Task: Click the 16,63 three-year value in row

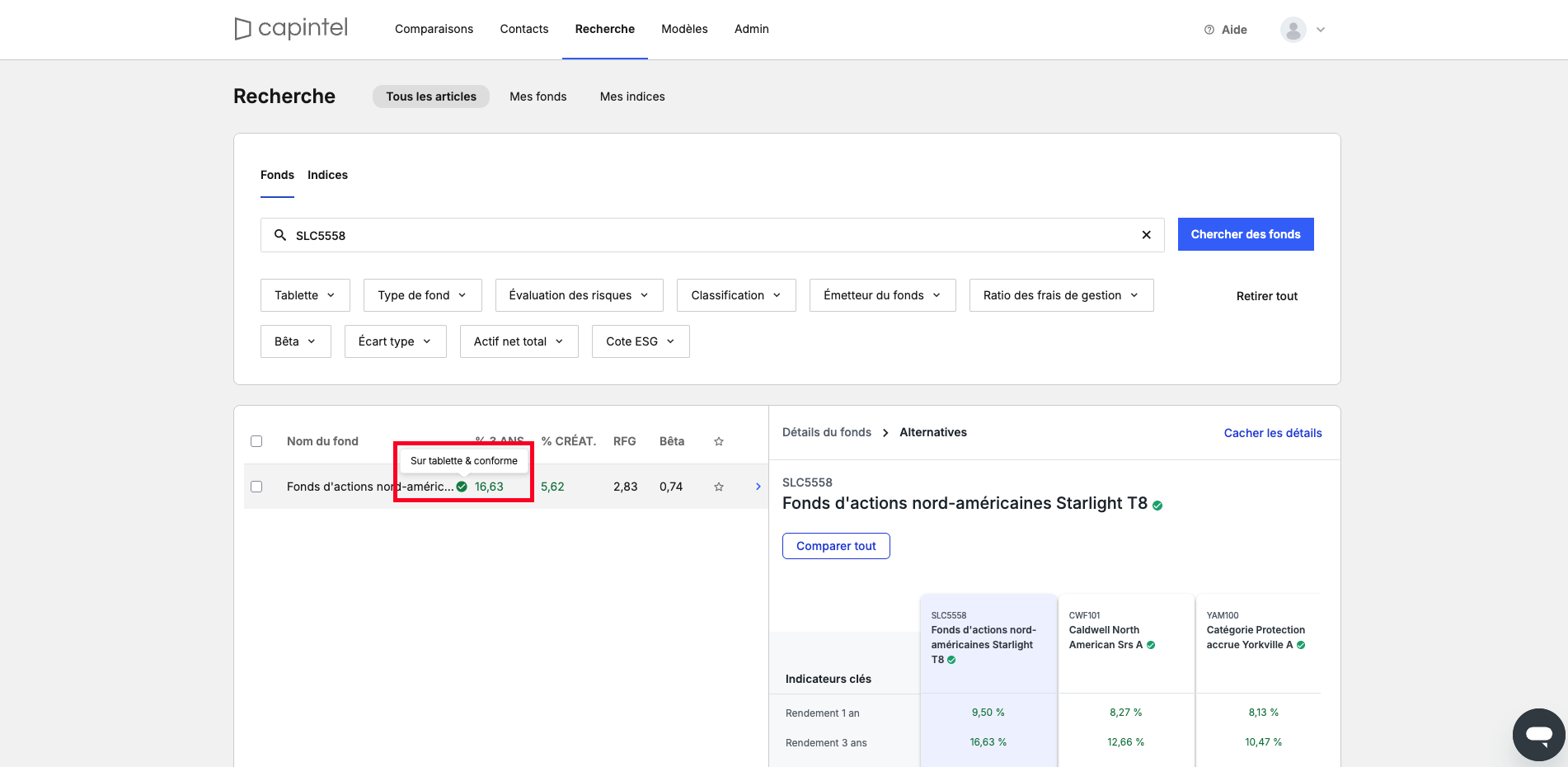Action: pos(489,487)
